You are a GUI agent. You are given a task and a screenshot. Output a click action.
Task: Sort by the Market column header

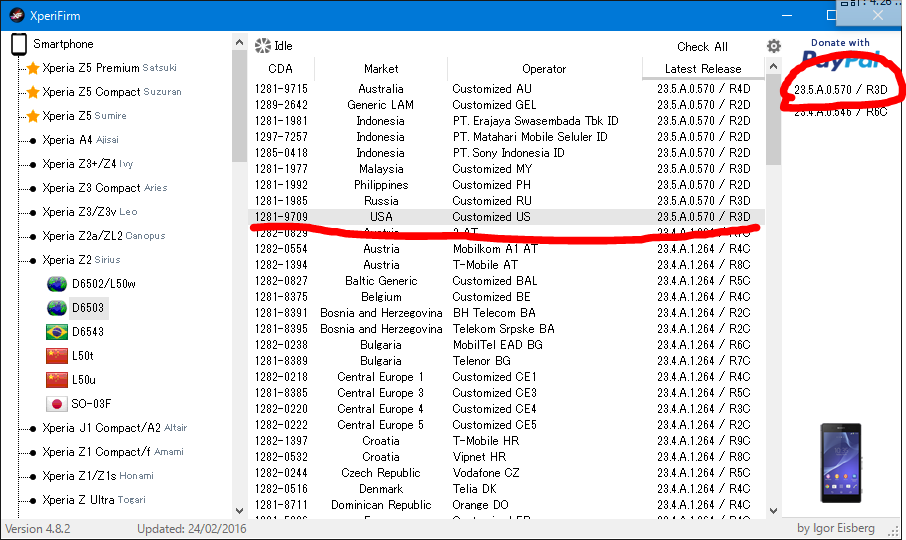[381, 69]
